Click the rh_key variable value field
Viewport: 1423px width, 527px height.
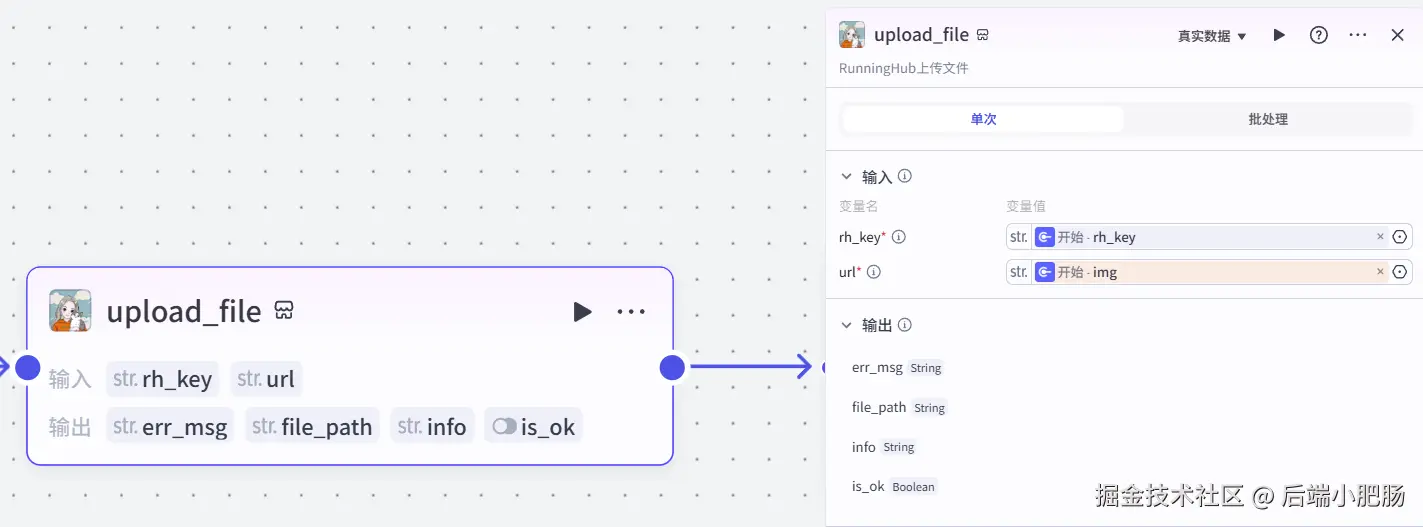click(1209, 237)
